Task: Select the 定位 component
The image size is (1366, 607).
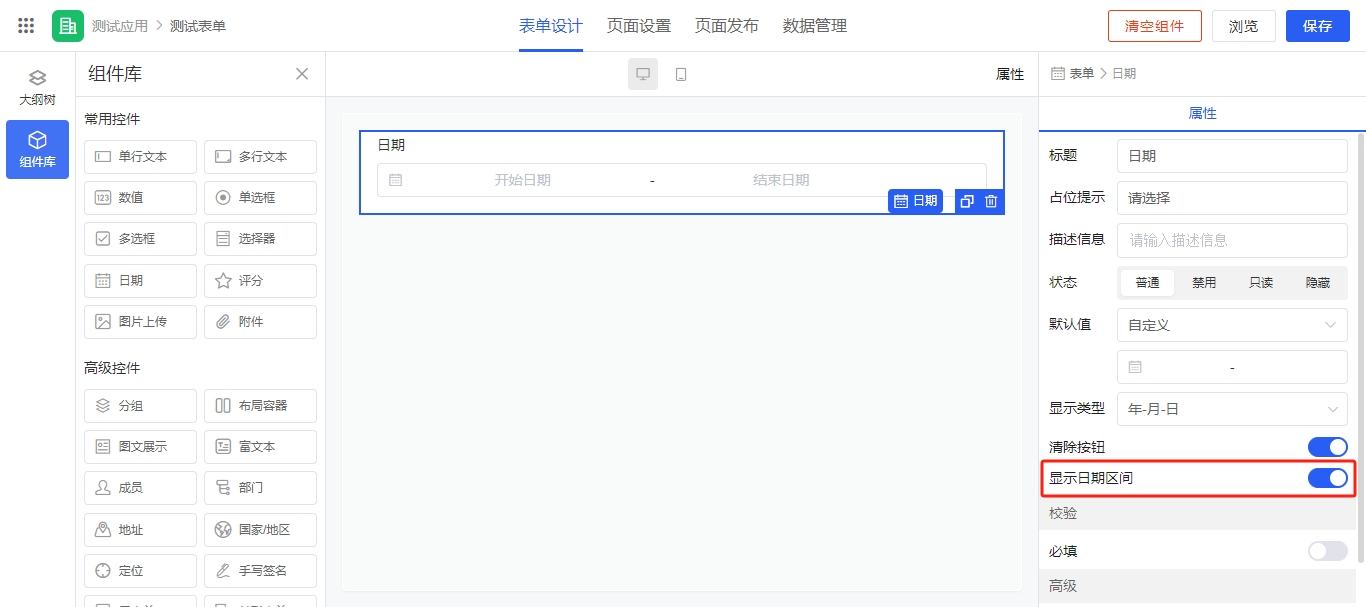Action: [x=140, y=571]
